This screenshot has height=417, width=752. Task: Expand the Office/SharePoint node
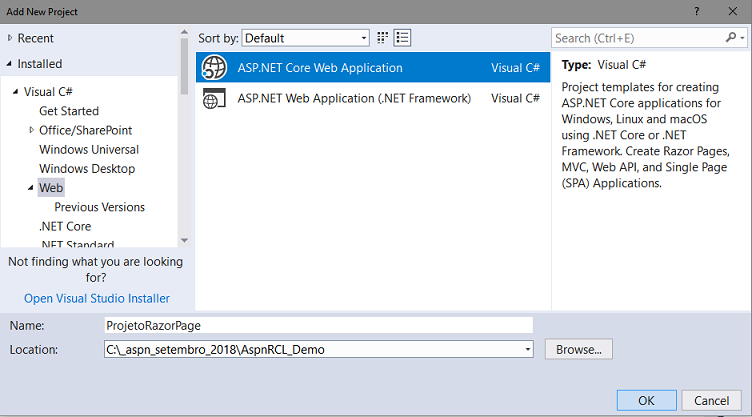pyautogui.click(x=31, y=130)
